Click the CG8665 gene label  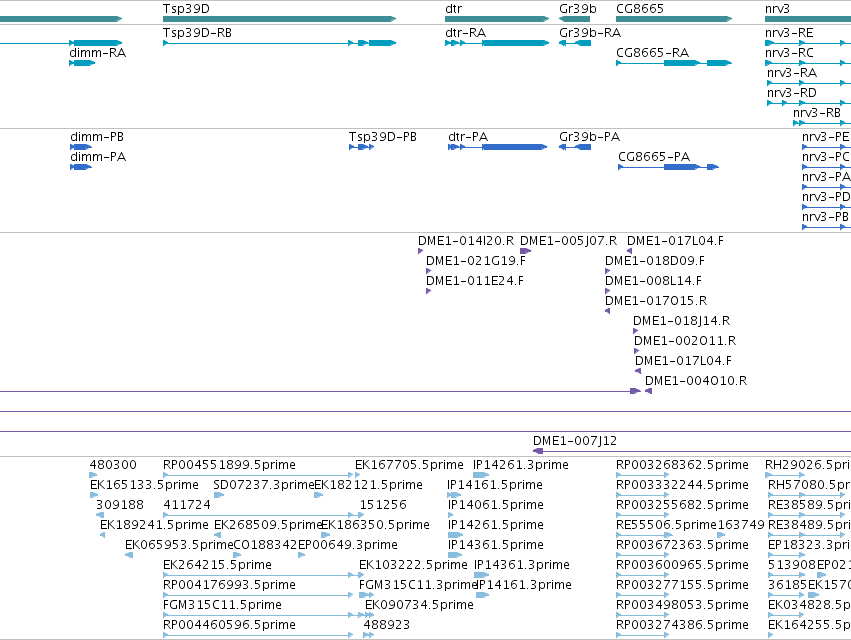(639, 9)
